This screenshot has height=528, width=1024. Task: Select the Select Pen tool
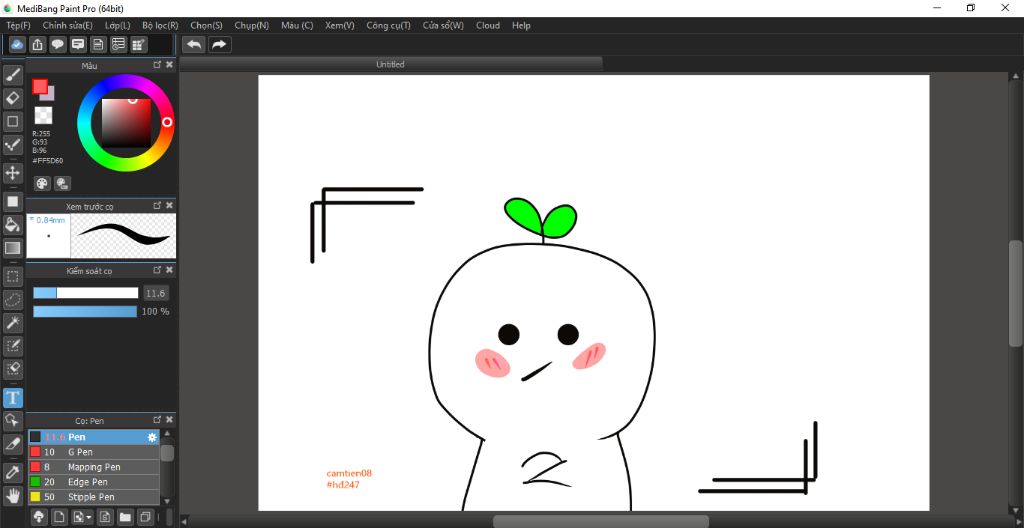pyautogui.click(x=12, y=346)
